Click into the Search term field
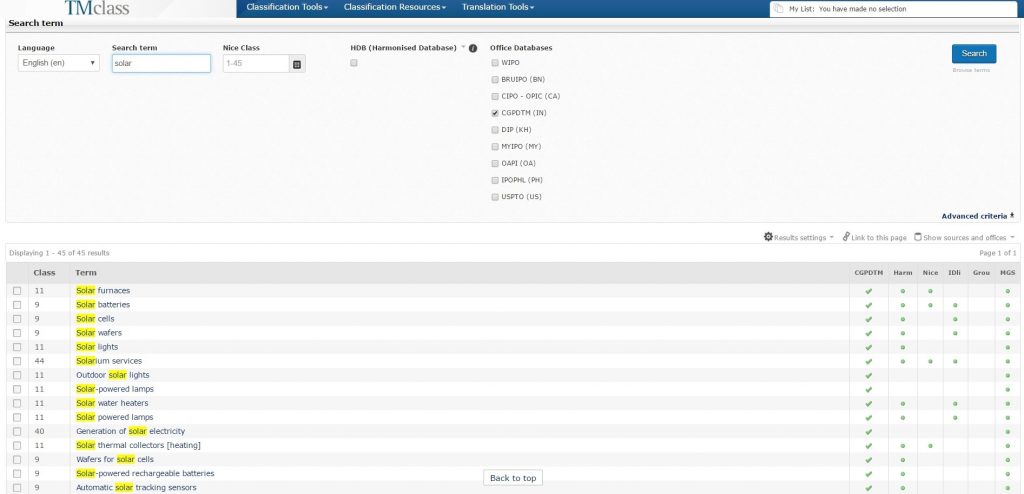 click(161, 63)
